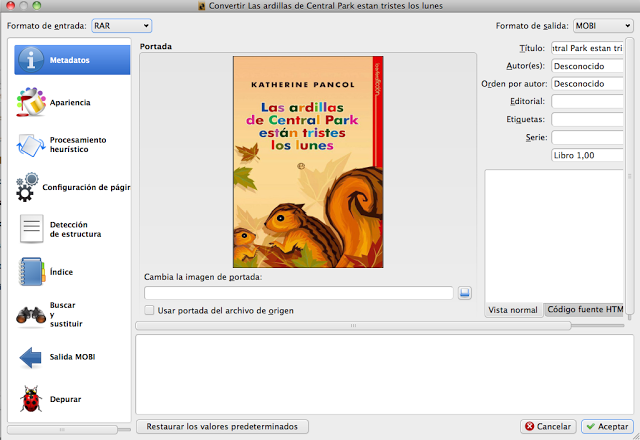
Task: Open the Índice notebook icon
Action: [x=31, y=272]
